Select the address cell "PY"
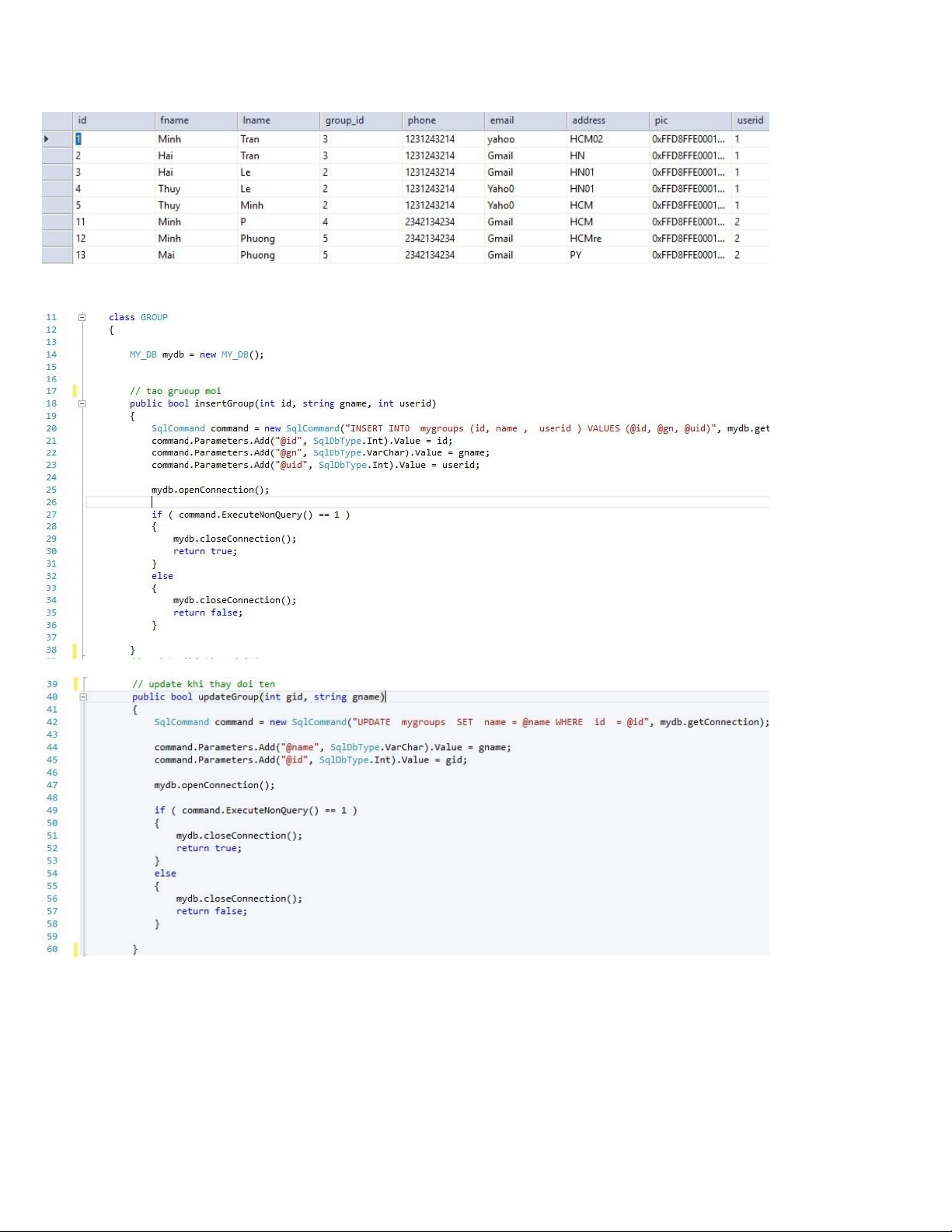The width and height of the screenshot is (952, 1232). click(608, 255)
